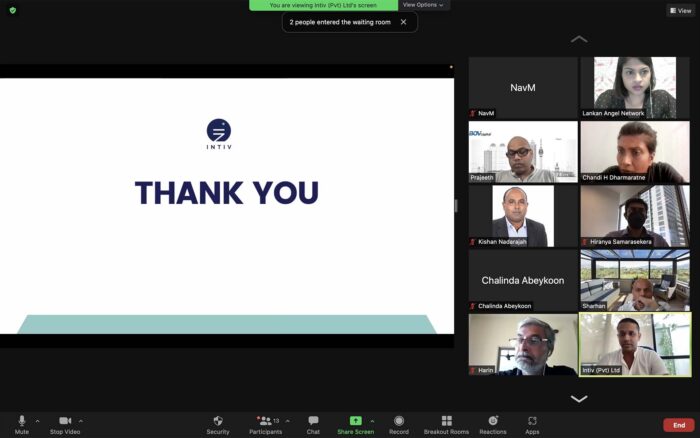Expand audio options arrow beside Mute

[38, 420]
